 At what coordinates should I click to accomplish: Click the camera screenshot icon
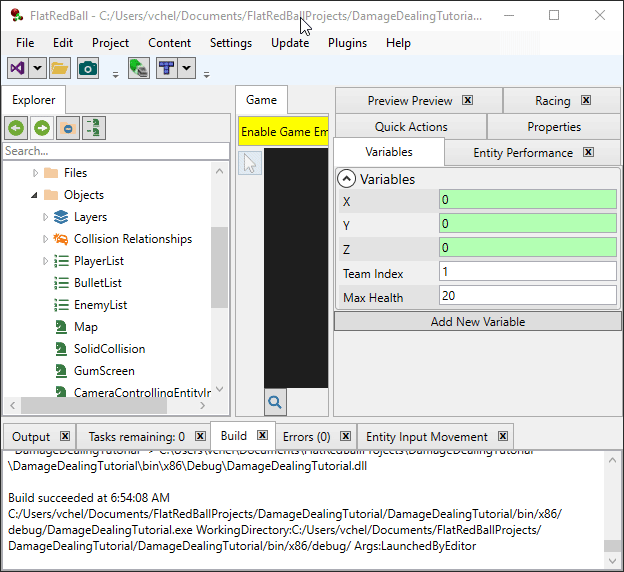point(88,68)
